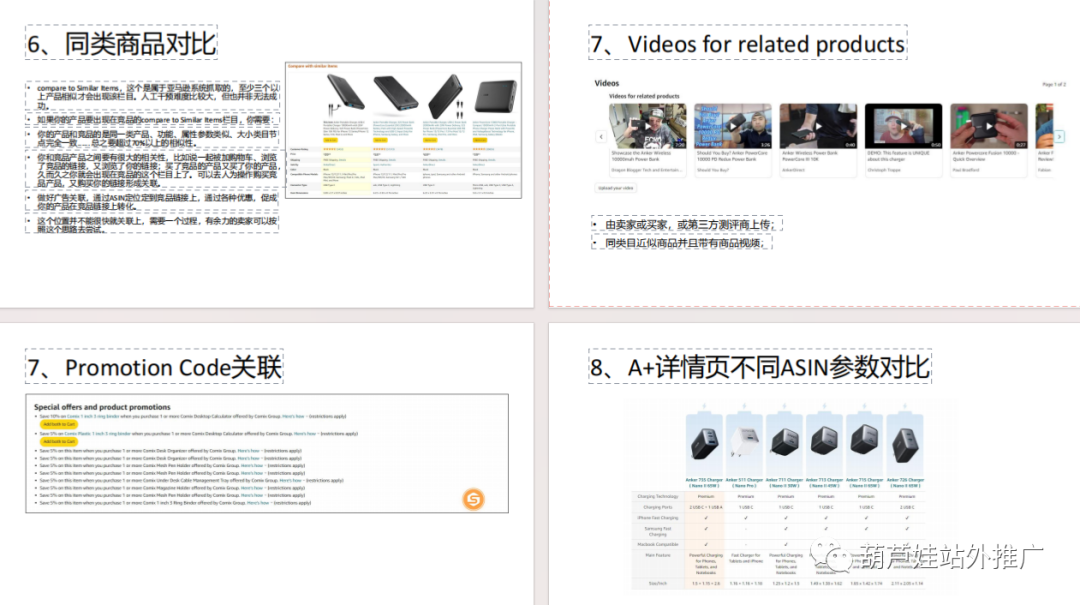Select the bullet starting "做好广告关联"
This screenshot has height=605, width=1080.
(x=154, y=202)
